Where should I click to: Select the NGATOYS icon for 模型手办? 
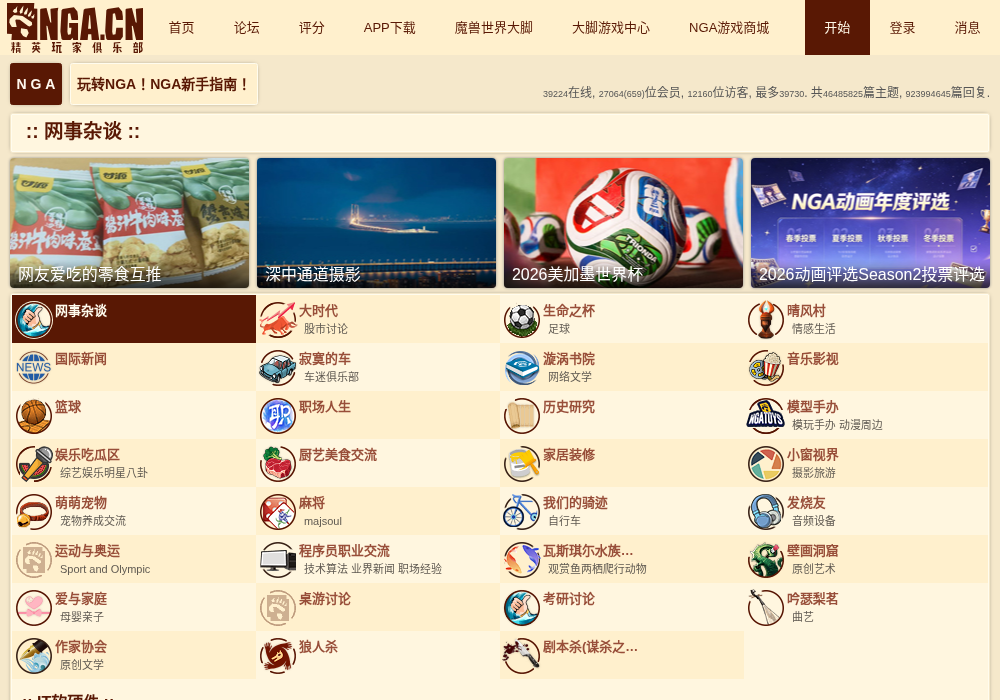[x=766, y=416]
